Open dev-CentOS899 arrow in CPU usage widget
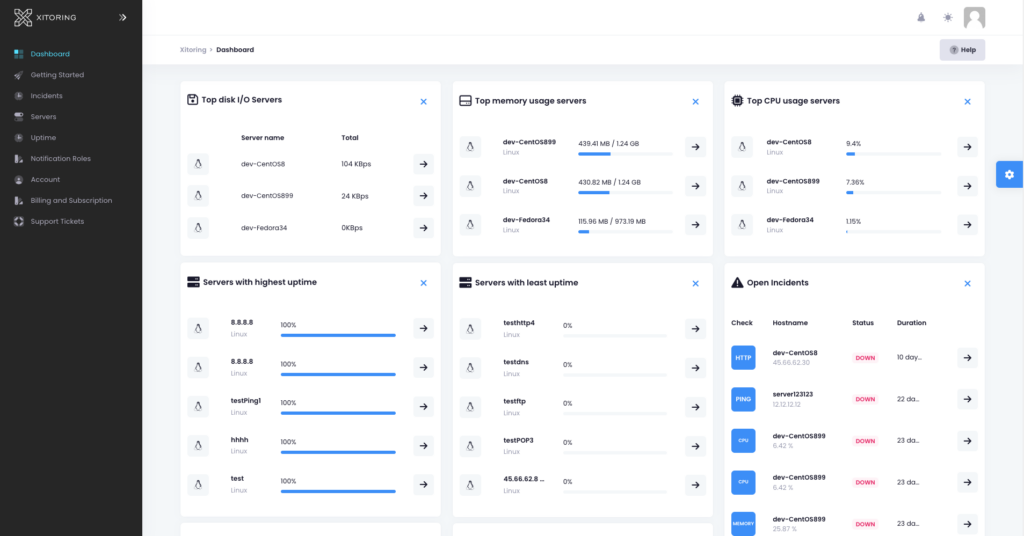Viewport: 1024px width, 536px height. pyautogui.click(x=968, y=186)
